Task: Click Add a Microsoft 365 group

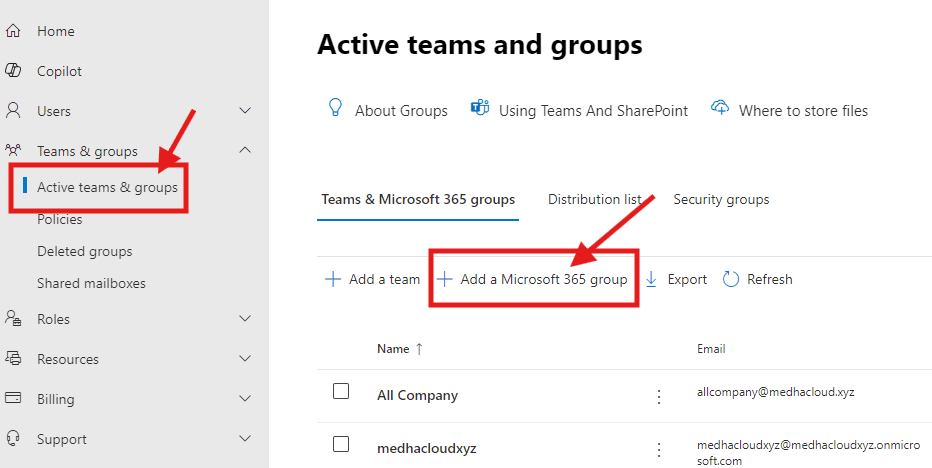Action: pos(533,279)
